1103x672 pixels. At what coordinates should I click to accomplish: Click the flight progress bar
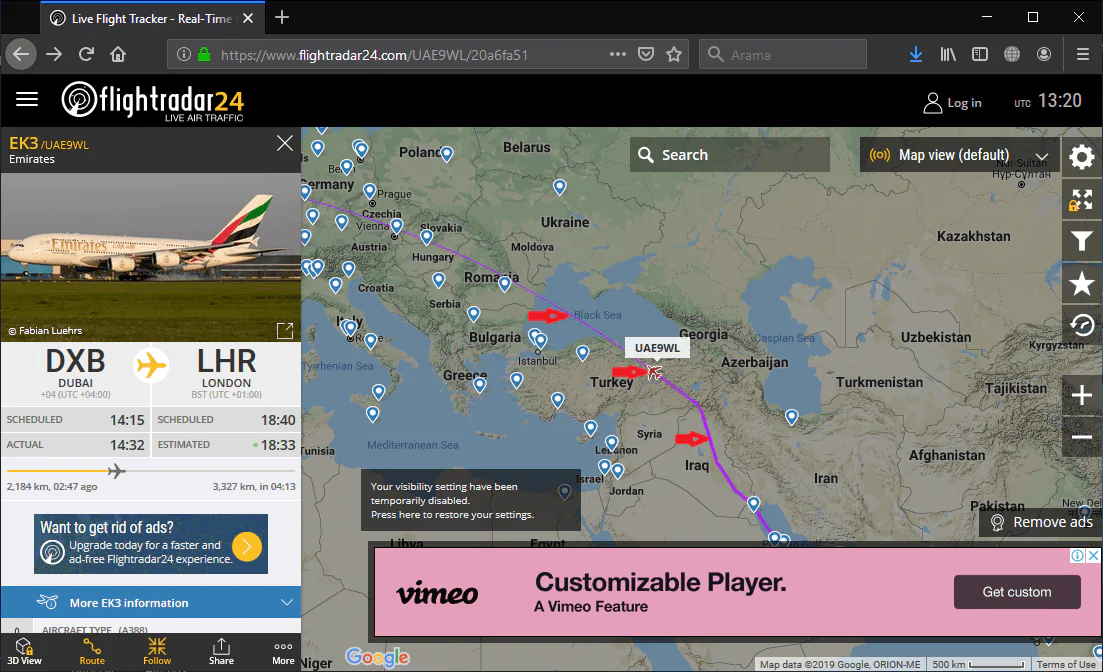click(151, 471)
